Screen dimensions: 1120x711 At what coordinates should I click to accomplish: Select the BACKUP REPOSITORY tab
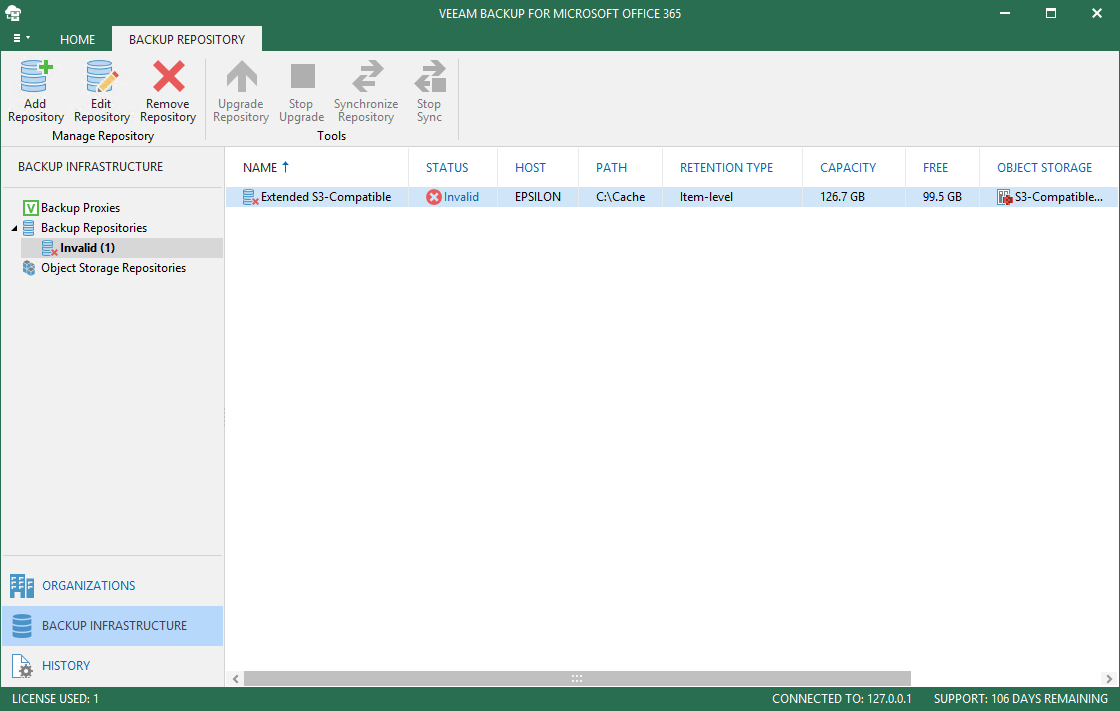(187, 39)
